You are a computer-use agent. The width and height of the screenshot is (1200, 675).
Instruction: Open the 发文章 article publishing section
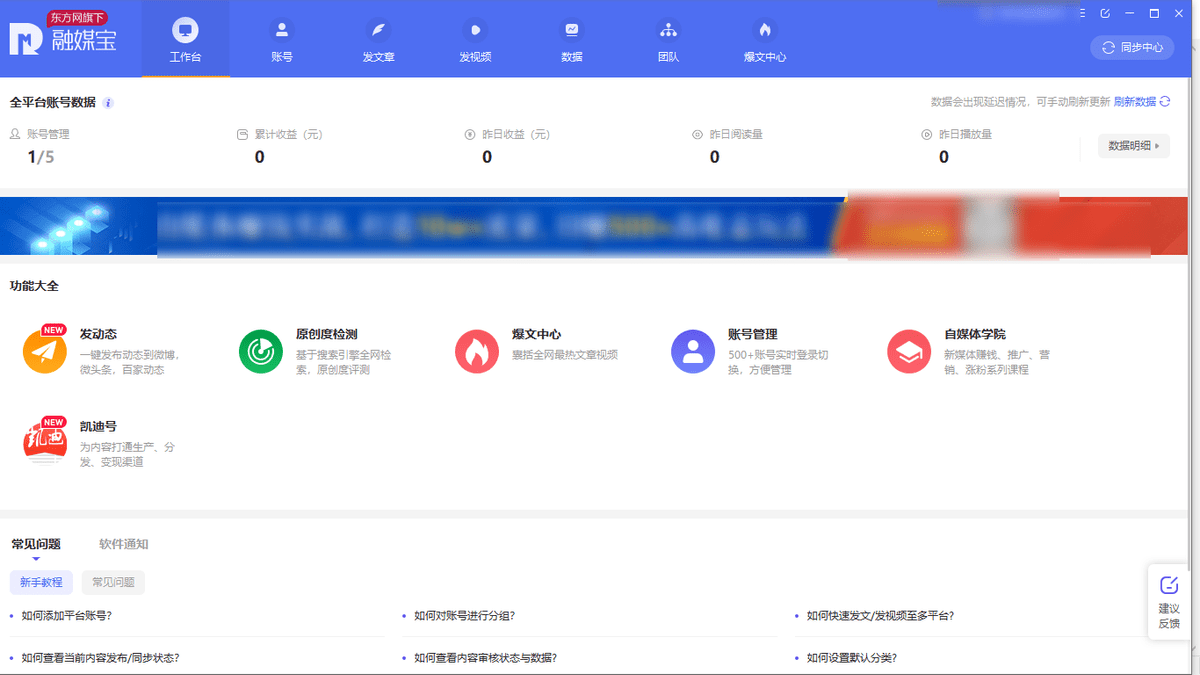[378, 40]
